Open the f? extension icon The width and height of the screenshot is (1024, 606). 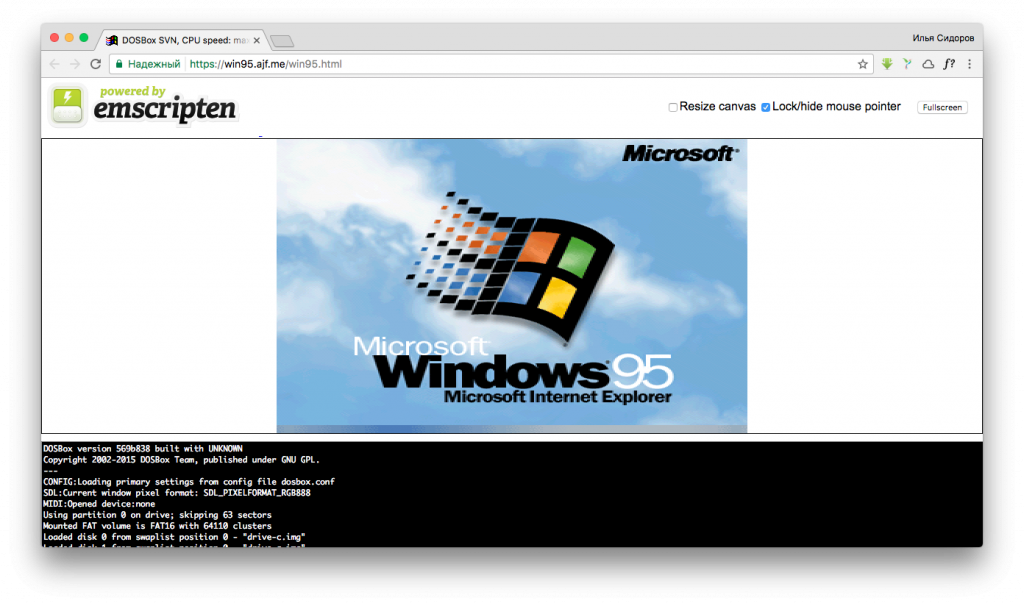point(949,63)
